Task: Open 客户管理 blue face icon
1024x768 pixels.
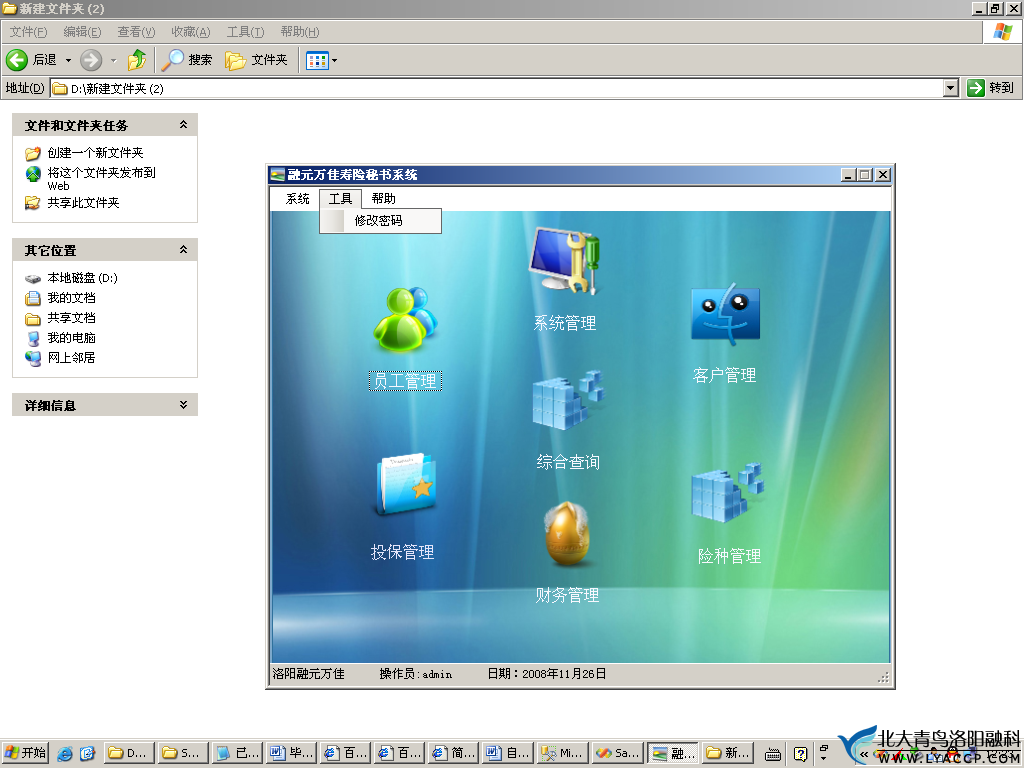Action: pos(725,315)
